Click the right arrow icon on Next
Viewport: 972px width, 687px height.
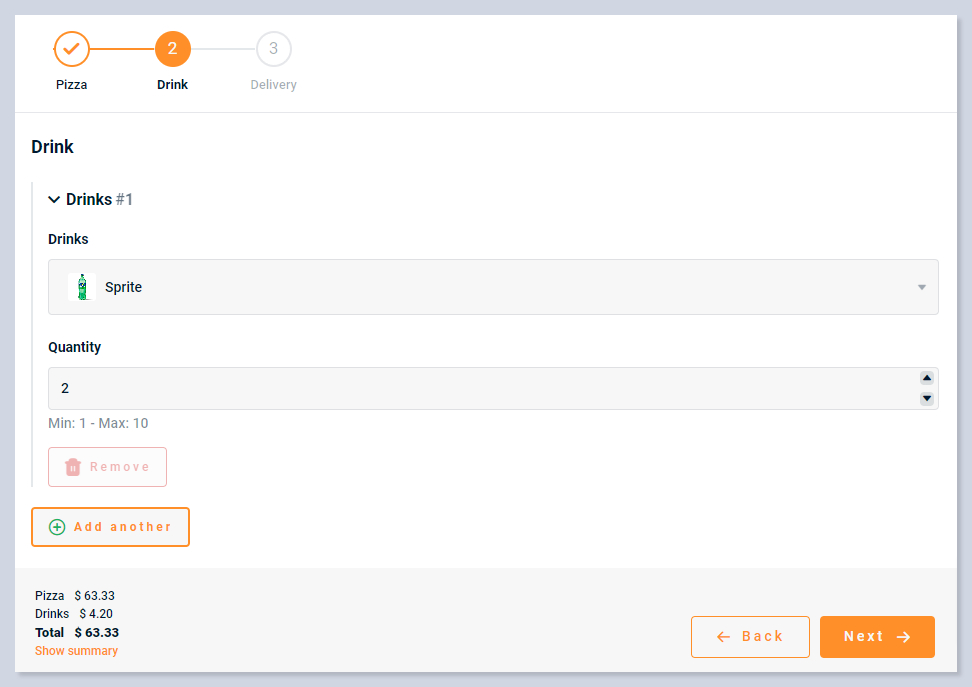[x=904, y=637]
